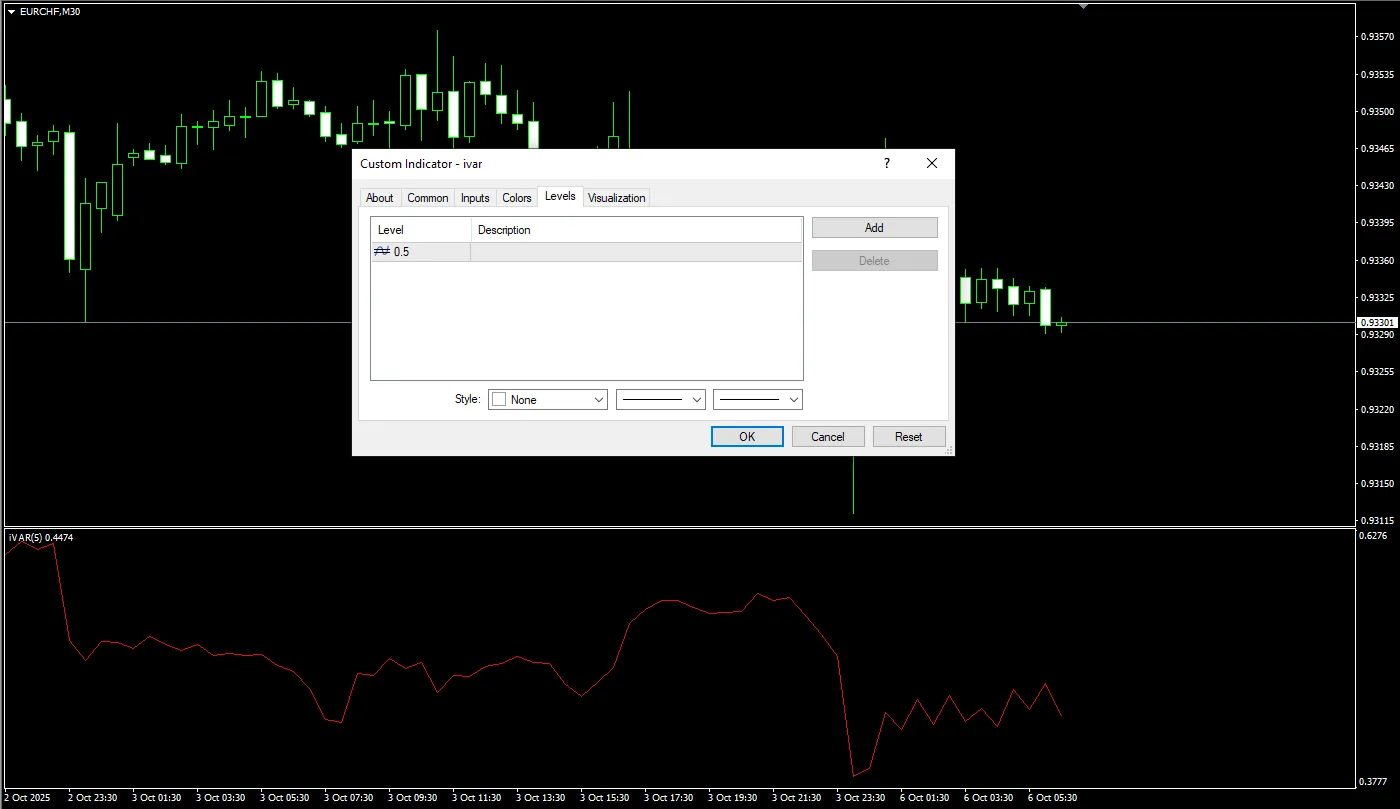Click the 0.93115 price scale label

click(x=1377, y=521)
